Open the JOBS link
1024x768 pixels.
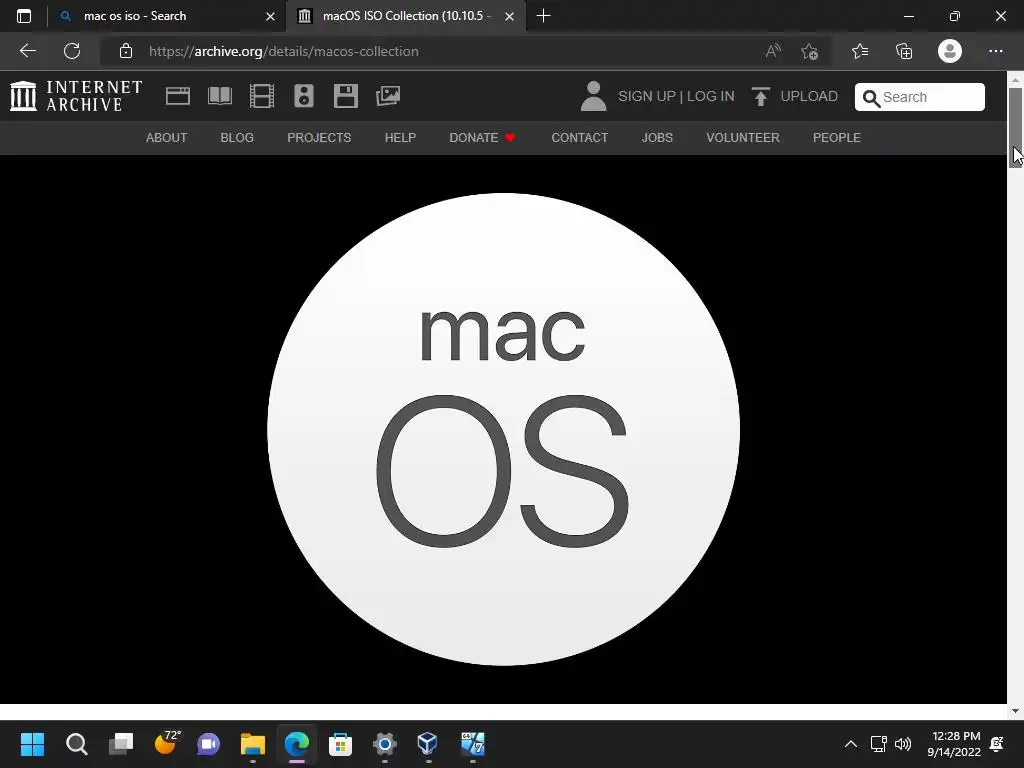(657, 138)
